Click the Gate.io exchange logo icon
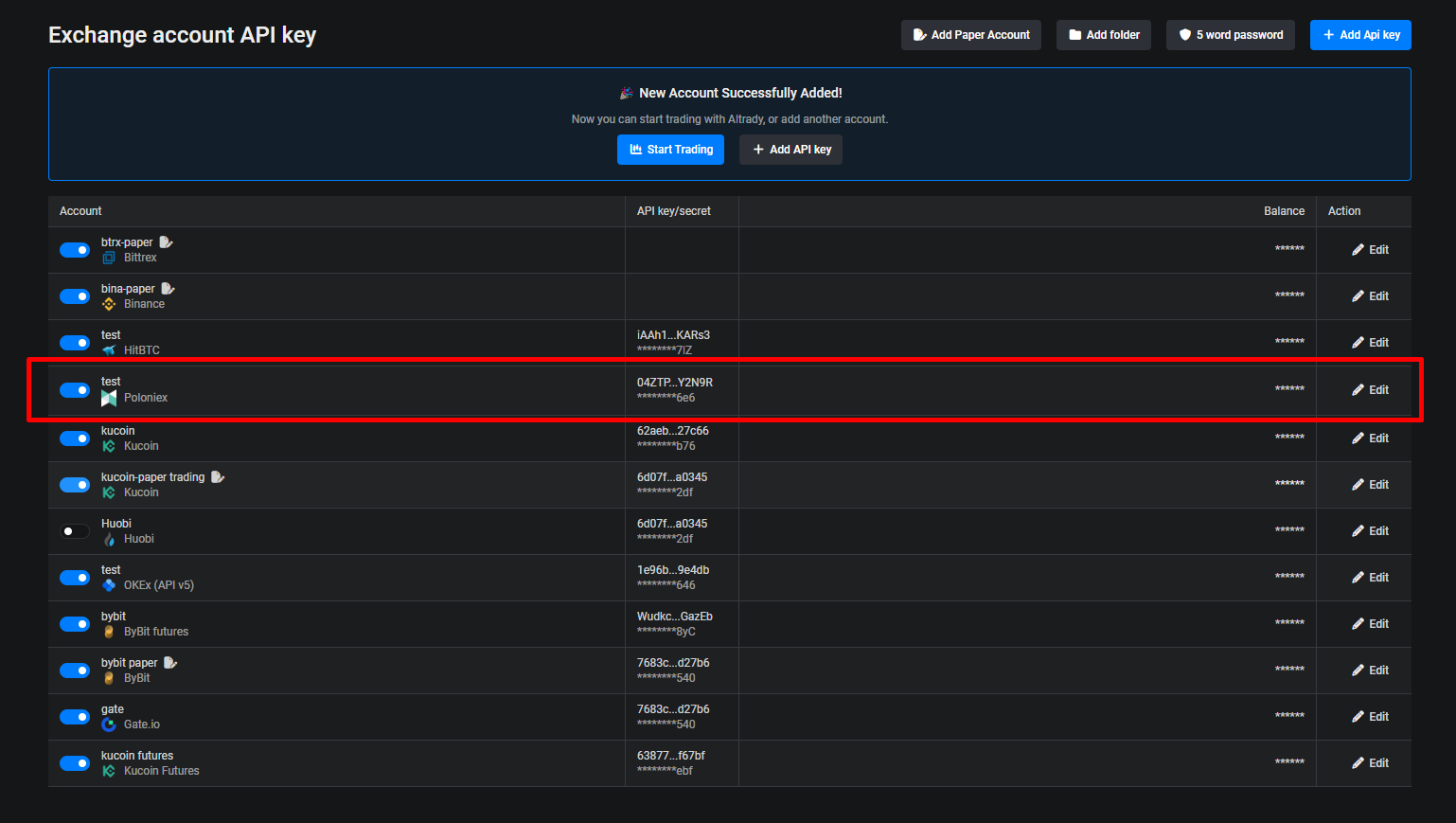Screen dimensions: 1456x823 [109, 725]
